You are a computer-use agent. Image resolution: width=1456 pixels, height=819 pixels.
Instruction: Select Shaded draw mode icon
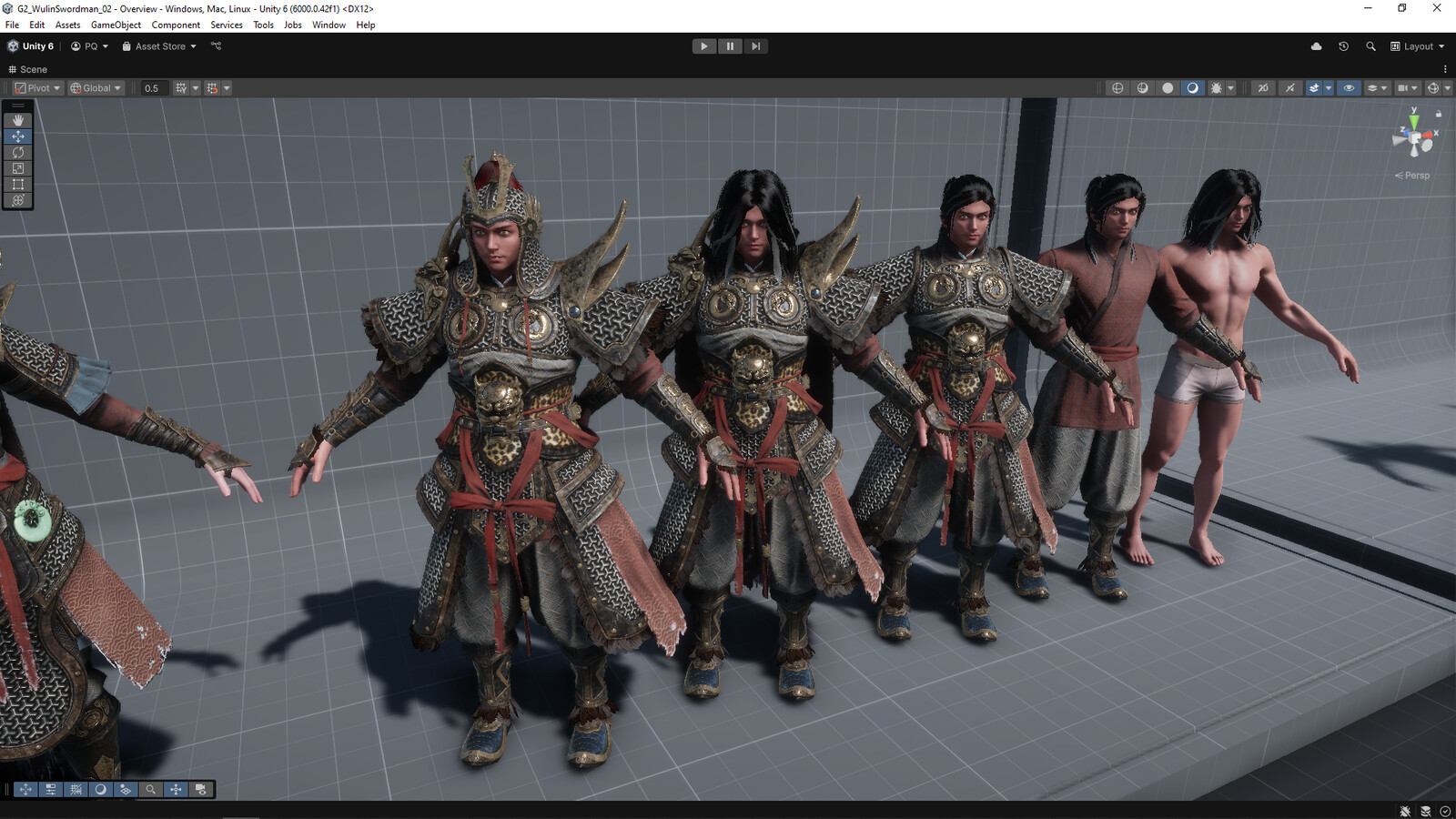coord(1192,88)
